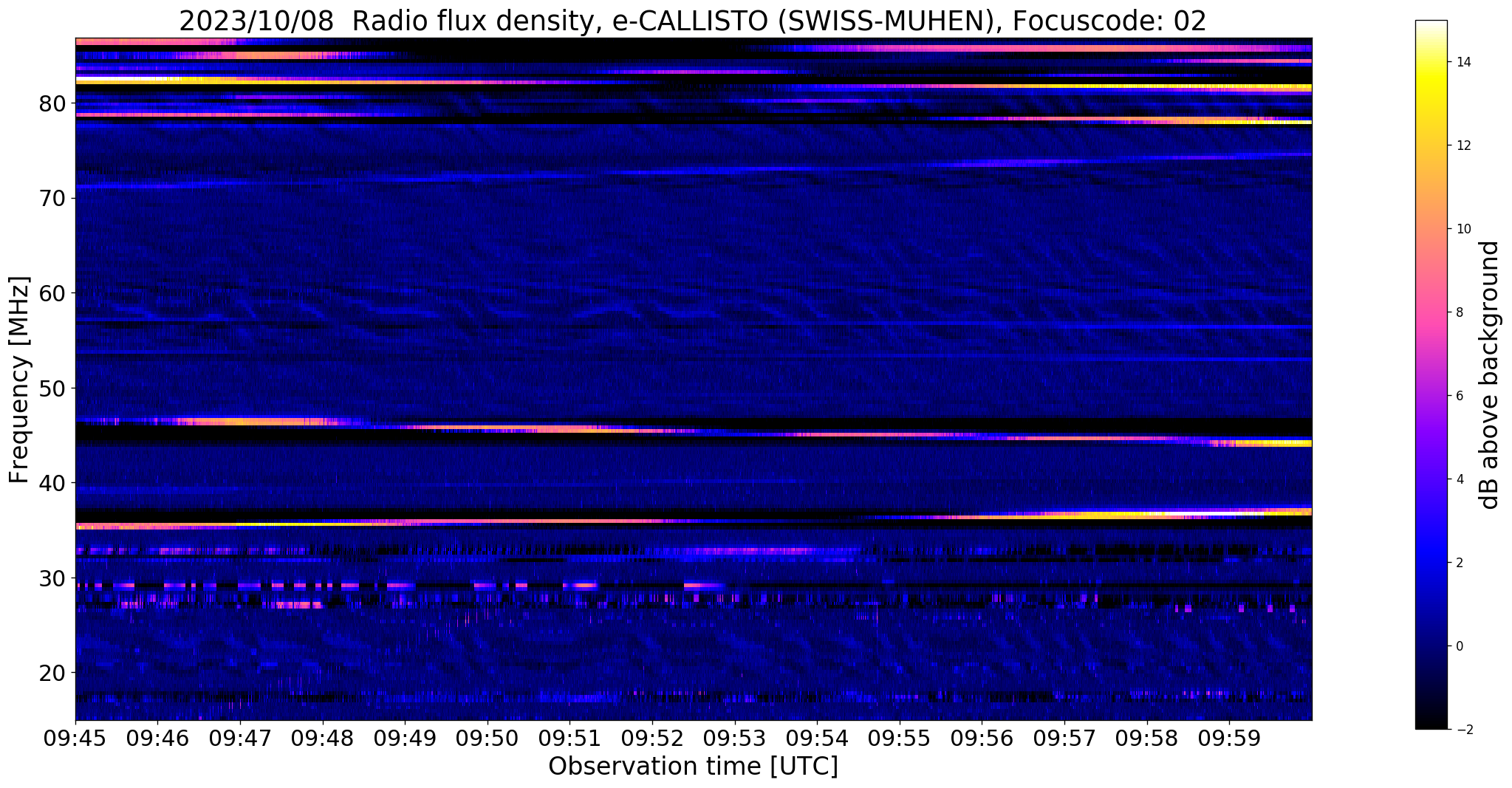Click the 70 MHz frequency tick label
1512x788 pixels.
[x=52, y=199]
